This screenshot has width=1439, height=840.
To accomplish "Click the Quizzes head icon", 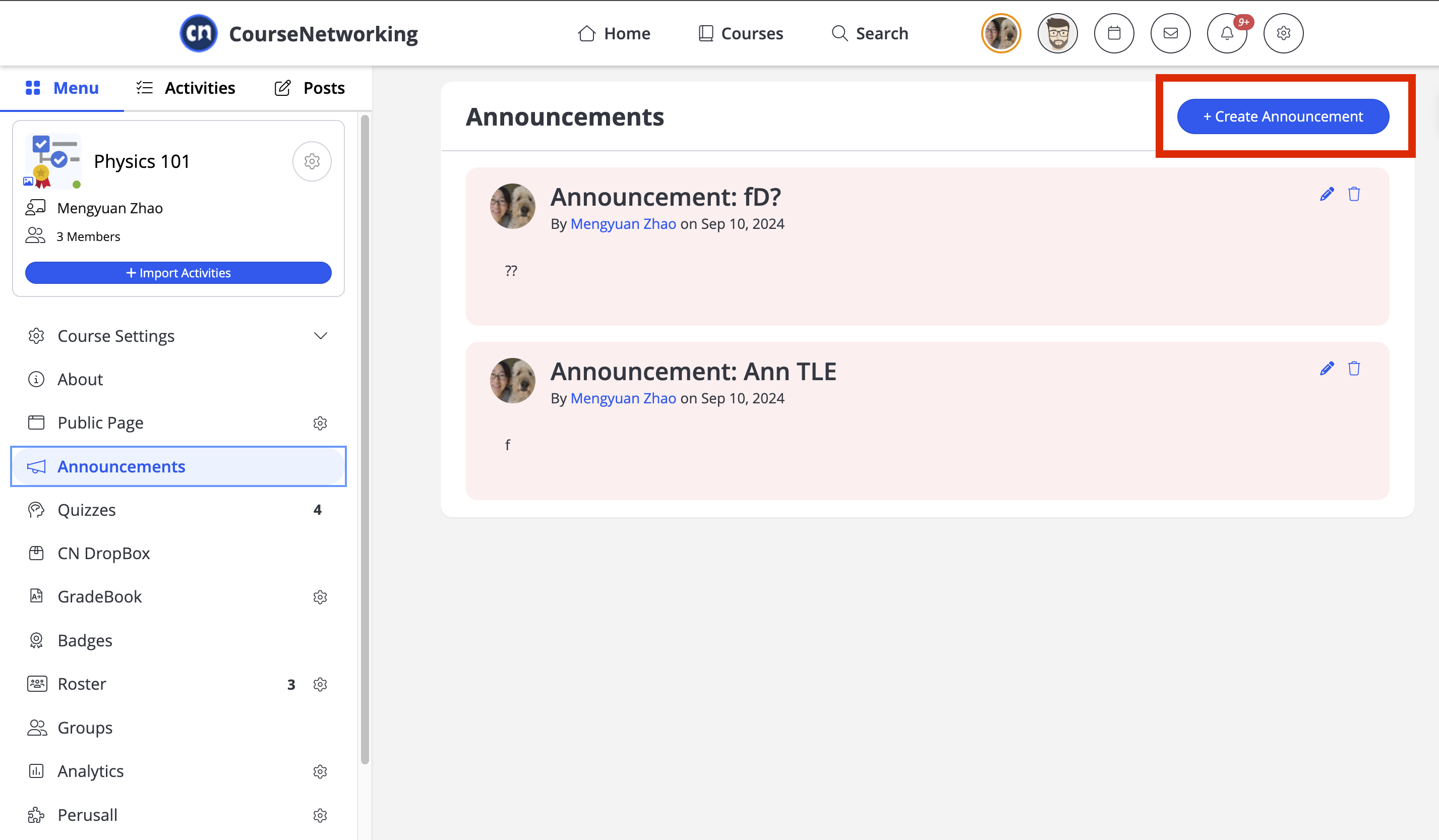I will pyautogui.click(x=36, y=510).
